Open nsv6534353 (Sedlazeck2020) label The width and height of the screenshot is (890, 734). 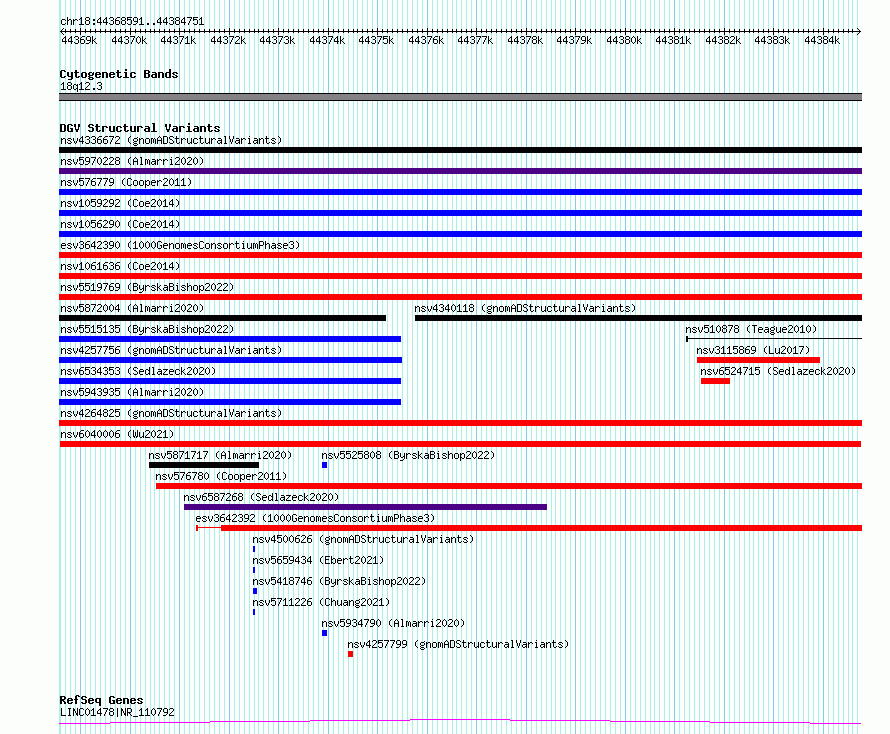[138, 371]
